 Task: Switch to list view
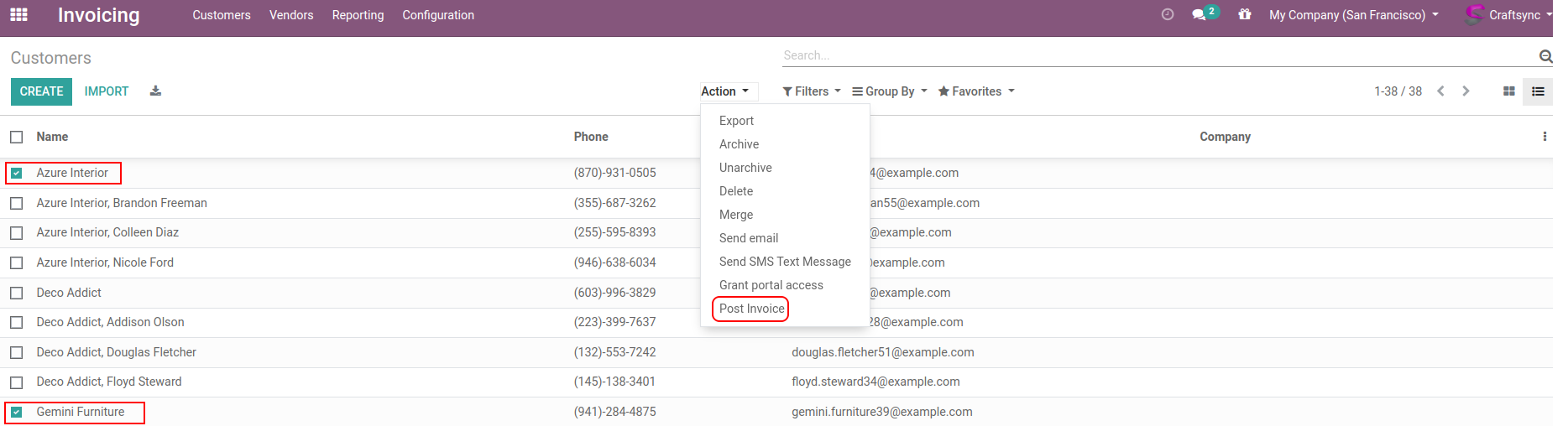coord(1538,91)
